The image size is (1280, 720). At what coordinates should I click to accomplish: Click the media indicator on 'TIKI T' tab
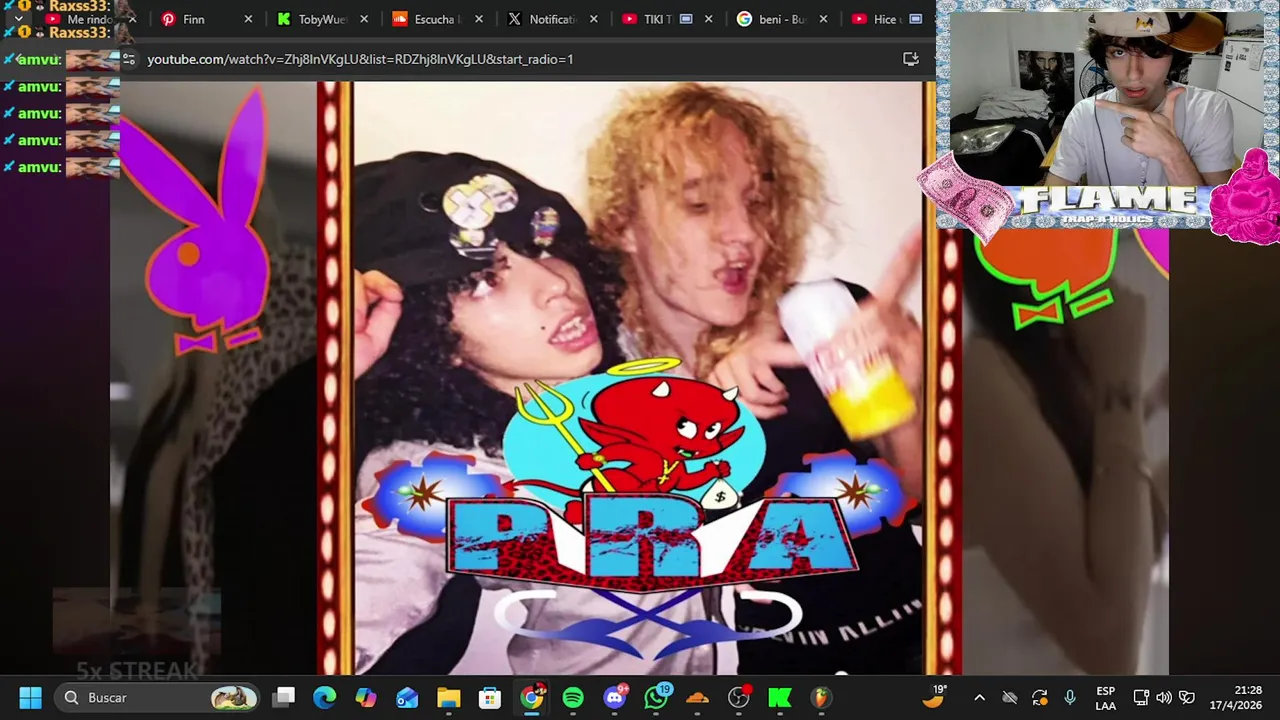[x=685, y=19]
